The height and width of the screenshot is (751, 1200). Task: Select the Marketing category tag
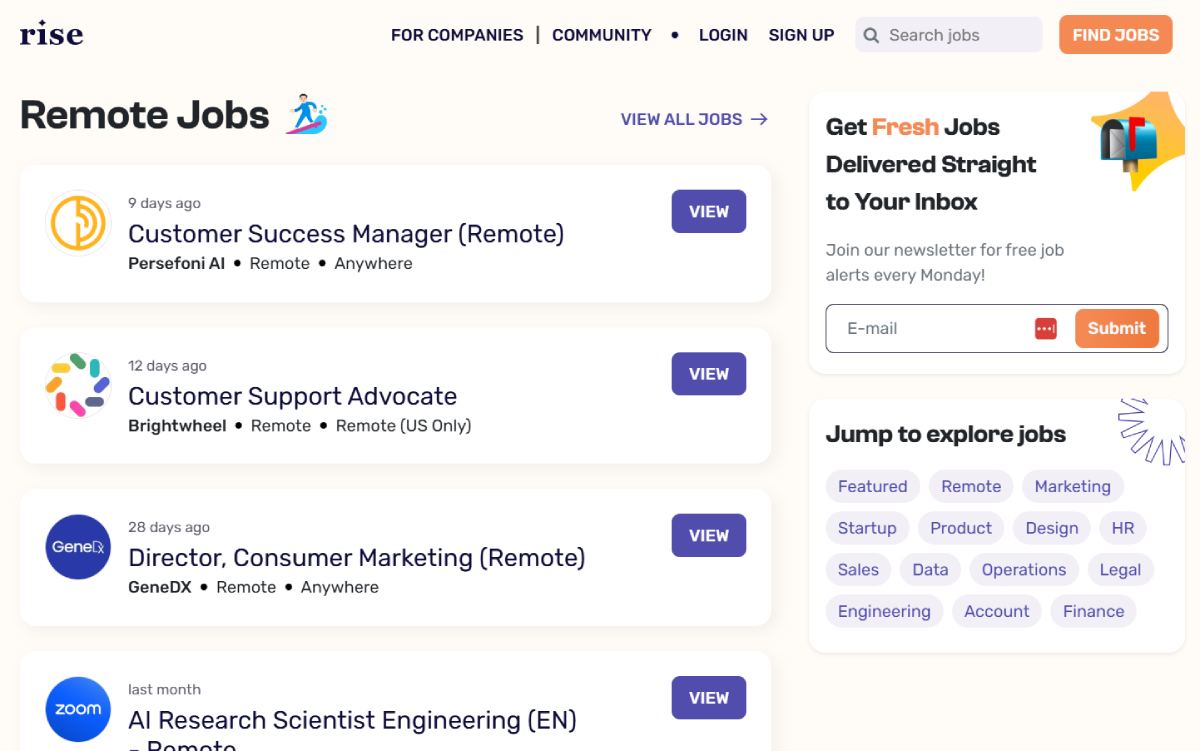(1073, 486)
